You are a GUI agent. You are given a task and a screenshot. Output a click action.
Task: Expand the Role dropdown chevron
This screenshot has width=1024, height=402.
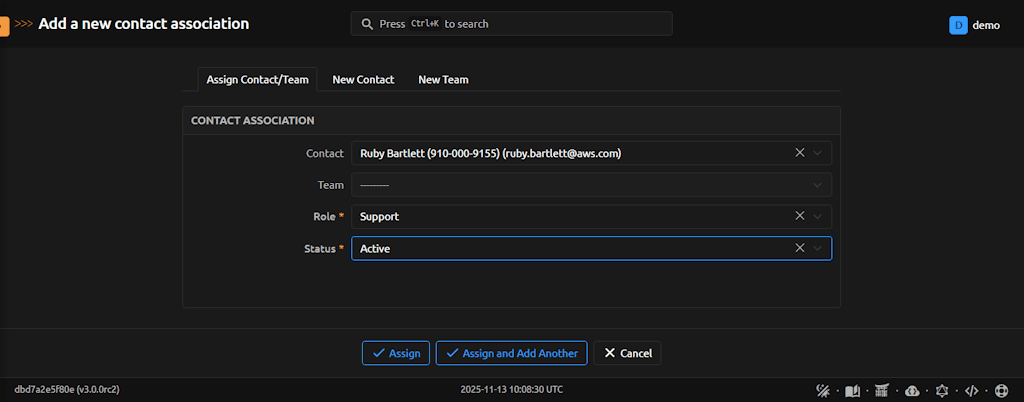pyautogui.click(x=818, y=216)
